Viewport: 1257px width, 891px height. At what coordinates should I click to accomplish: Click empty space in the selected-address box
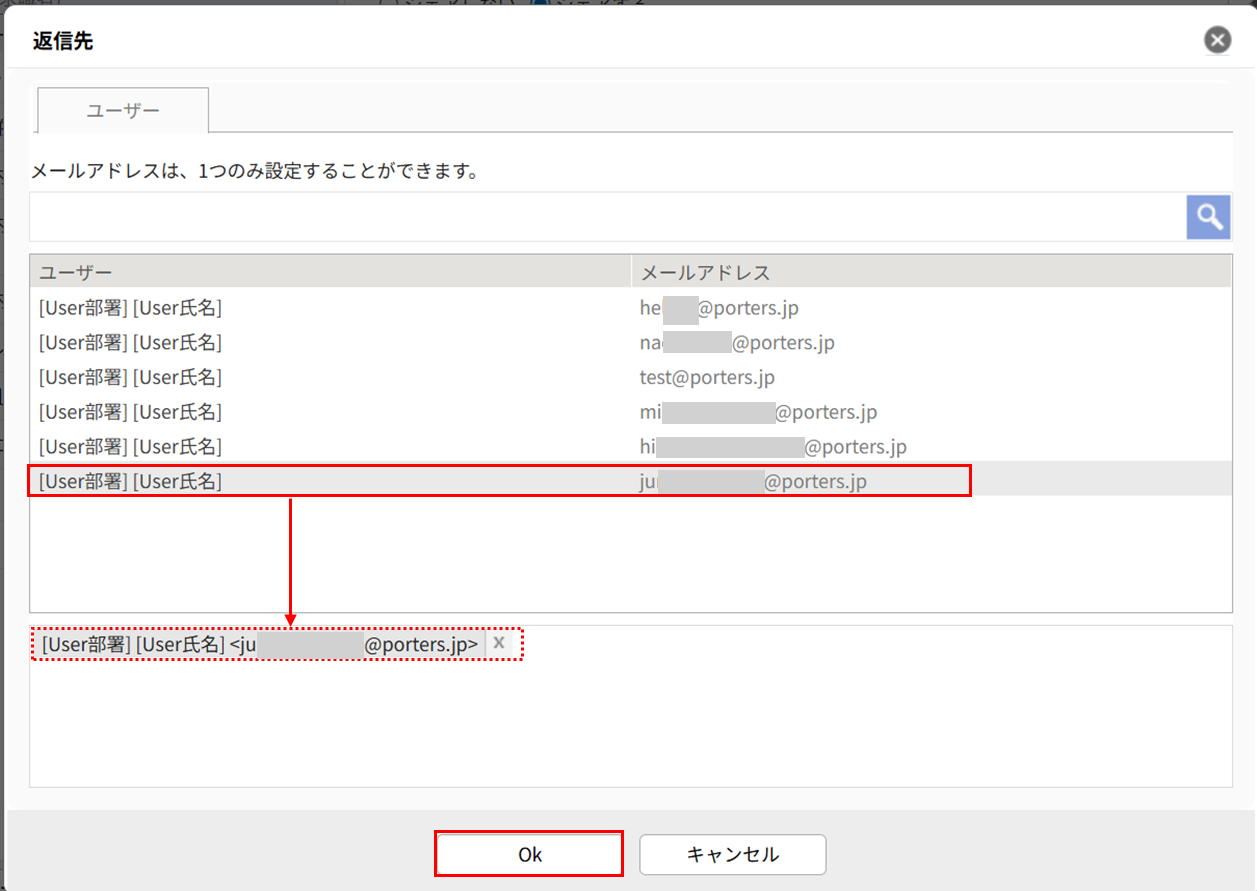pos(630,730)
